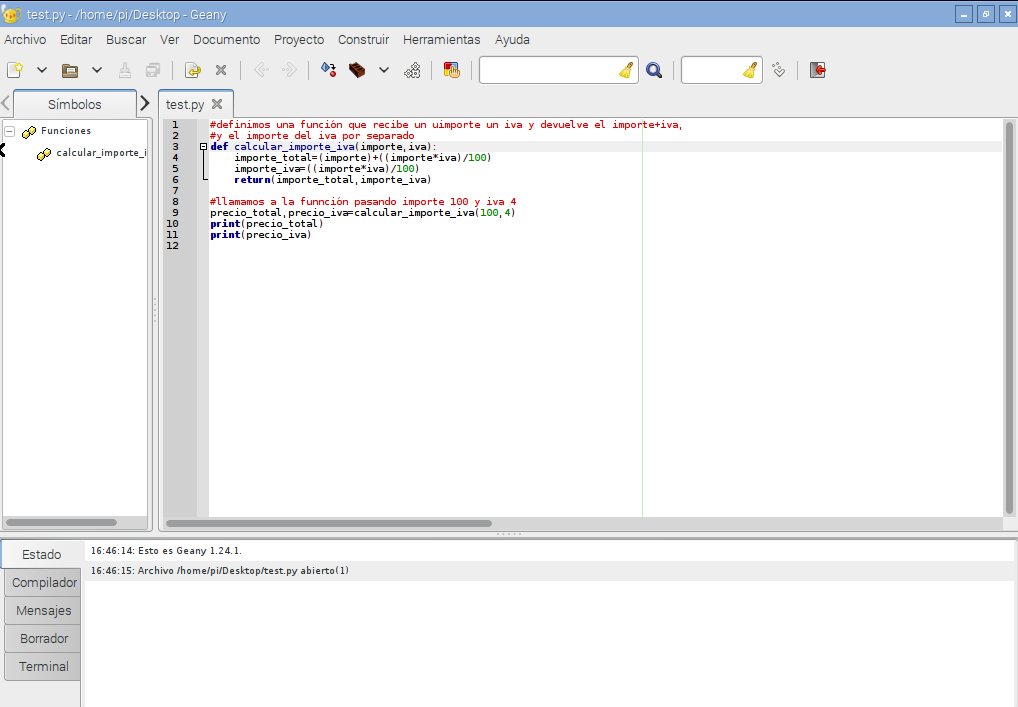The image size is (1018, 707).
Task: Click inside the search text field
Action: pyautogui.click(x=549, y=70)
